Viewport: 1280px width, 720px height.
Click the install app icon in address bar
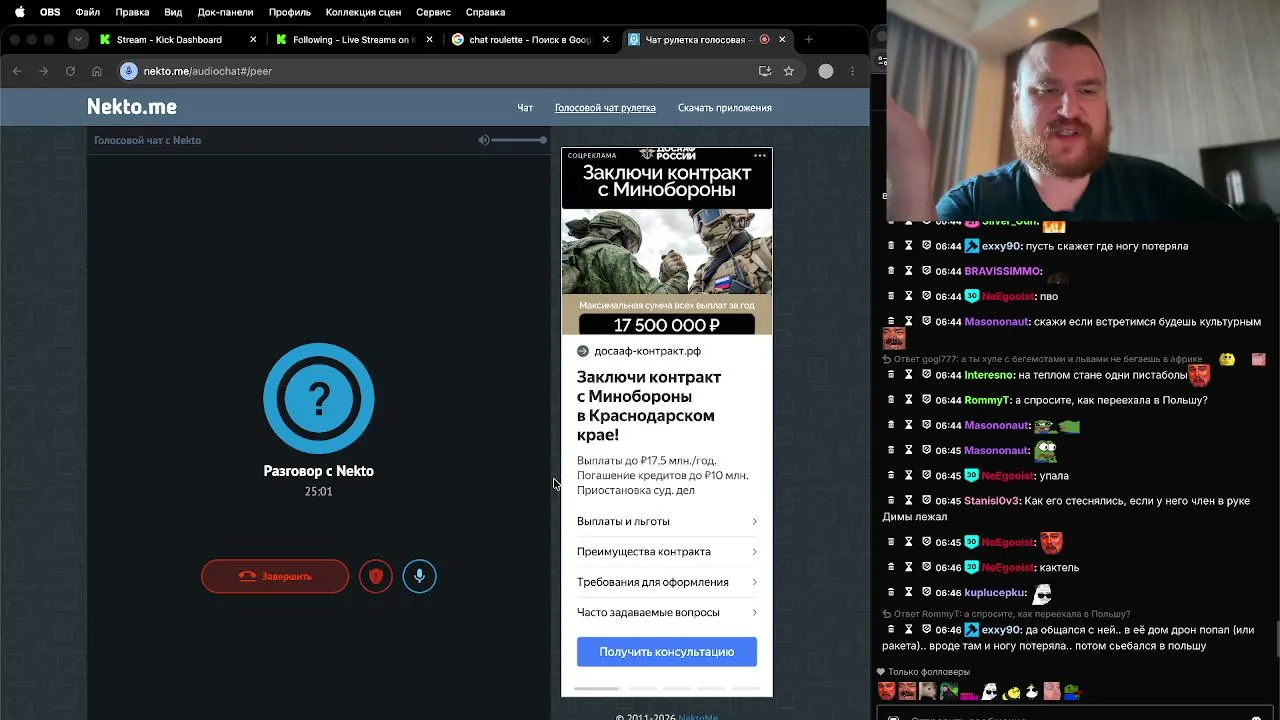tap(765, 71)
